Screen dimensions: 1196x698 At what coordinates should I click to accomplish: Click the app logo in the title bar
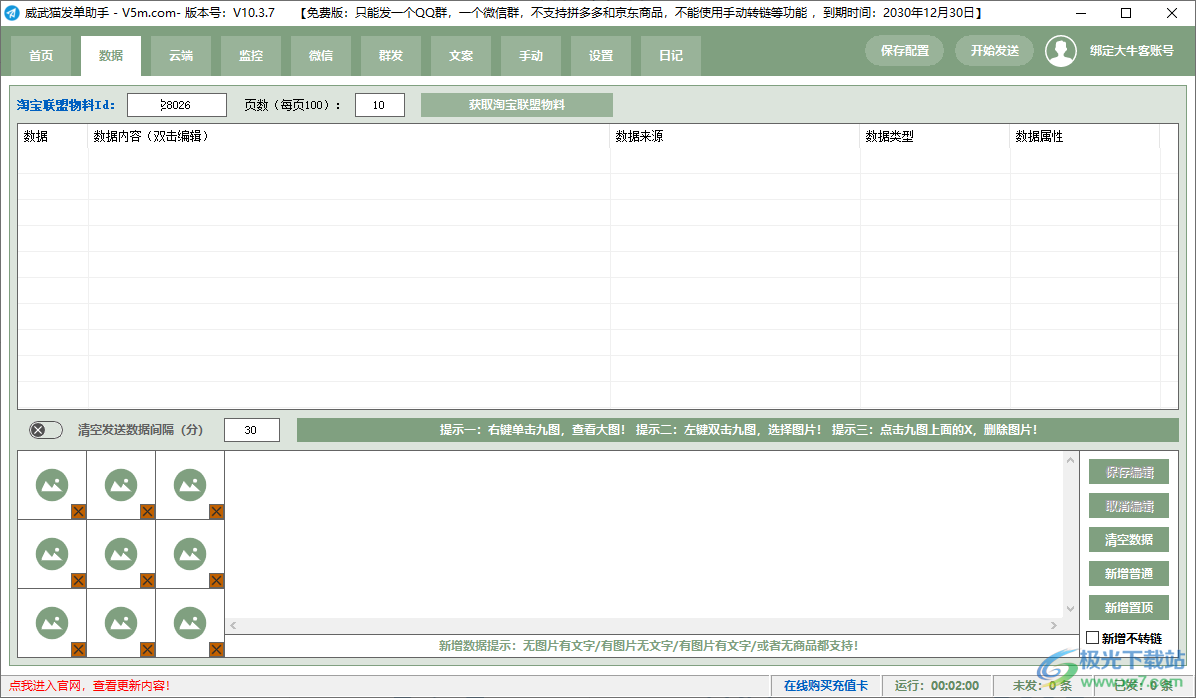[11, 13]
